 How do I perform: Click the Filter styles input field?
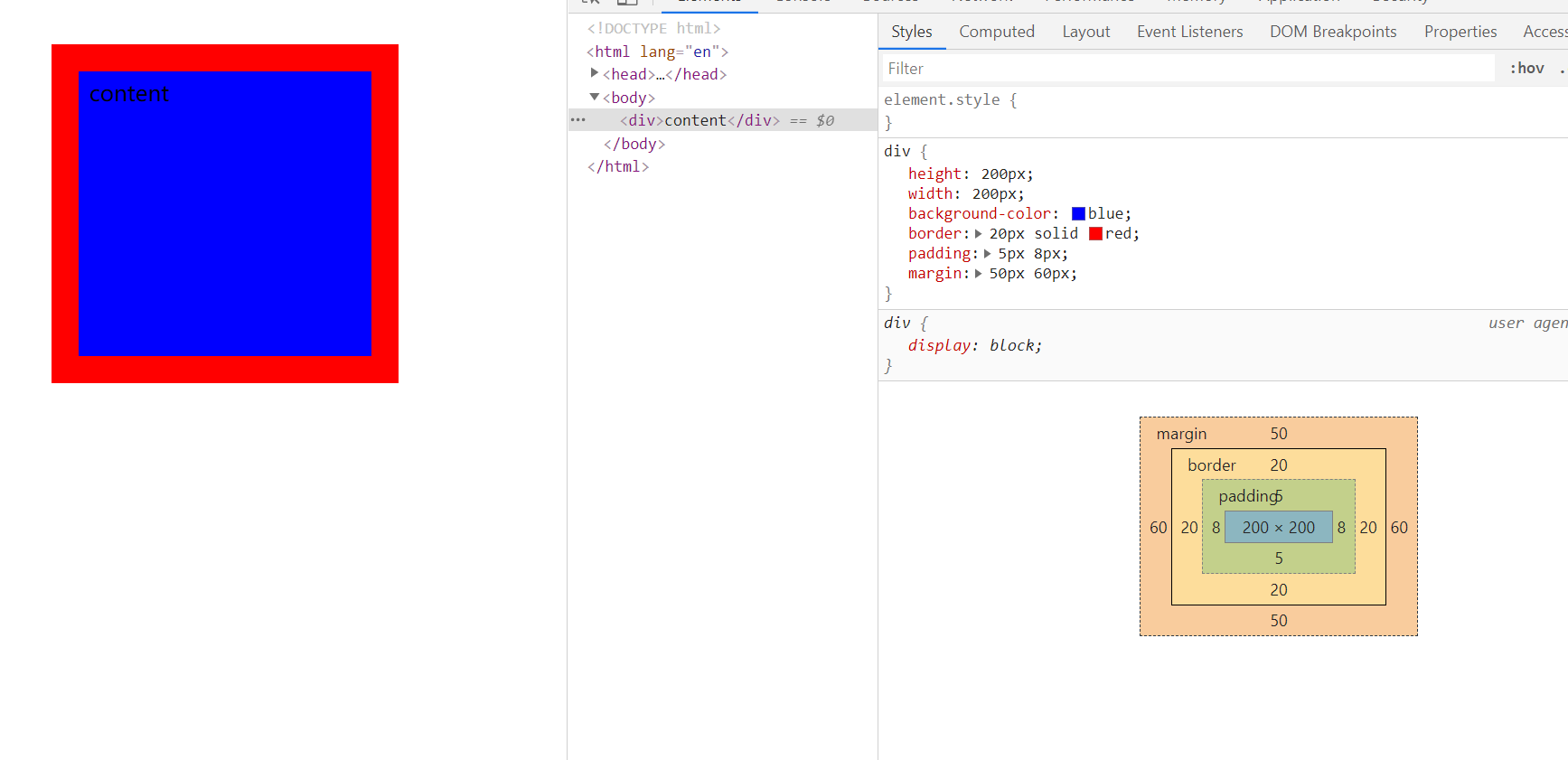[x=1188, y=69]
